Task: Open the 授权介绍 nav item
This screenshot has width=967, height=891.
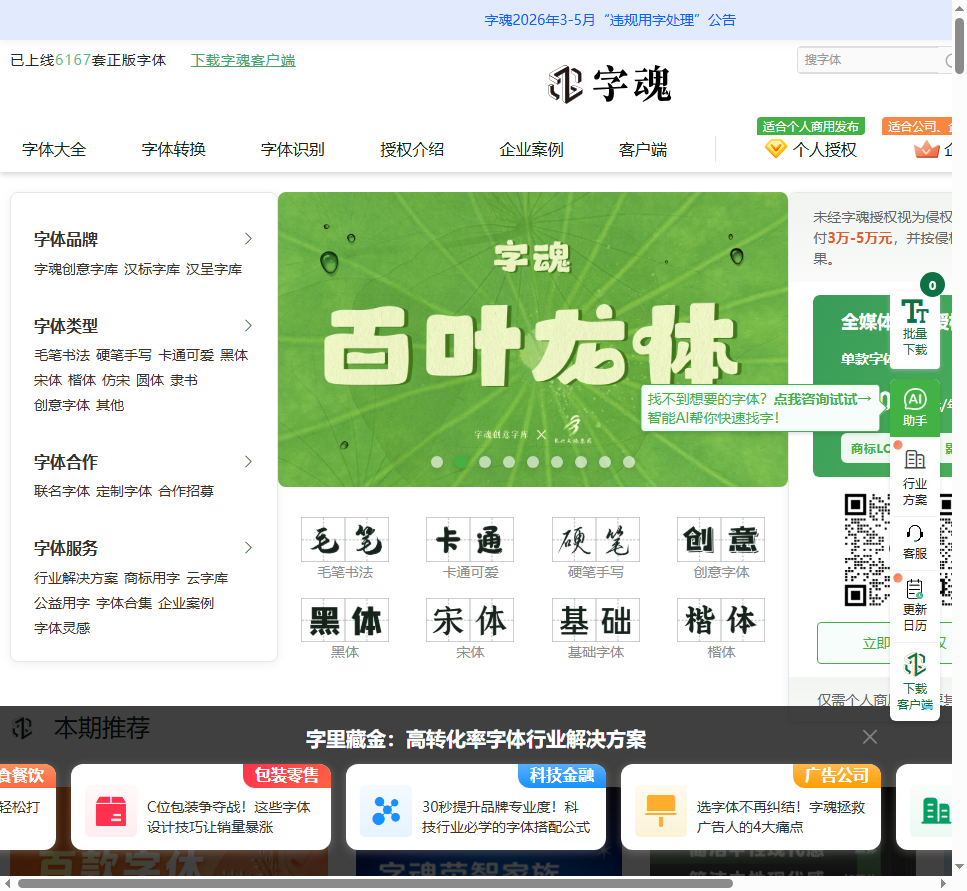Action: pyautogui.click(x=412, y=149)
